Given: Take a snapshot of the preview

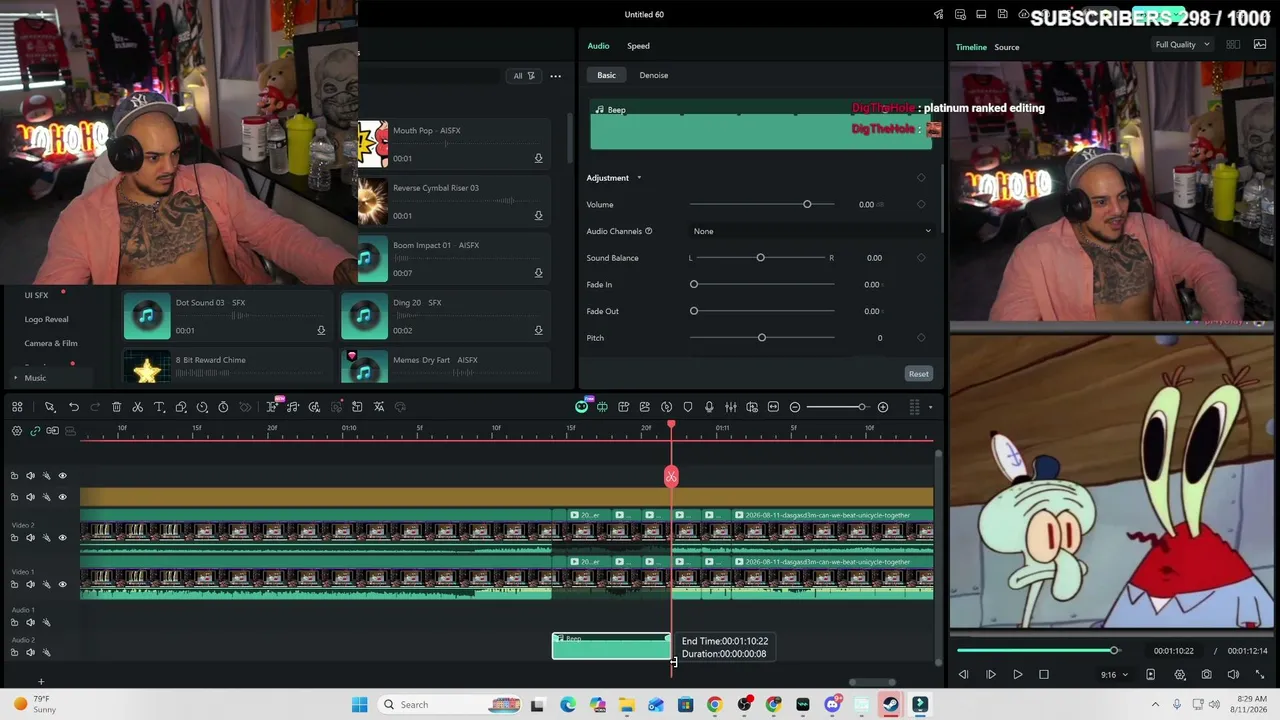Looking at the screenshot, I should pos(1207,675).
